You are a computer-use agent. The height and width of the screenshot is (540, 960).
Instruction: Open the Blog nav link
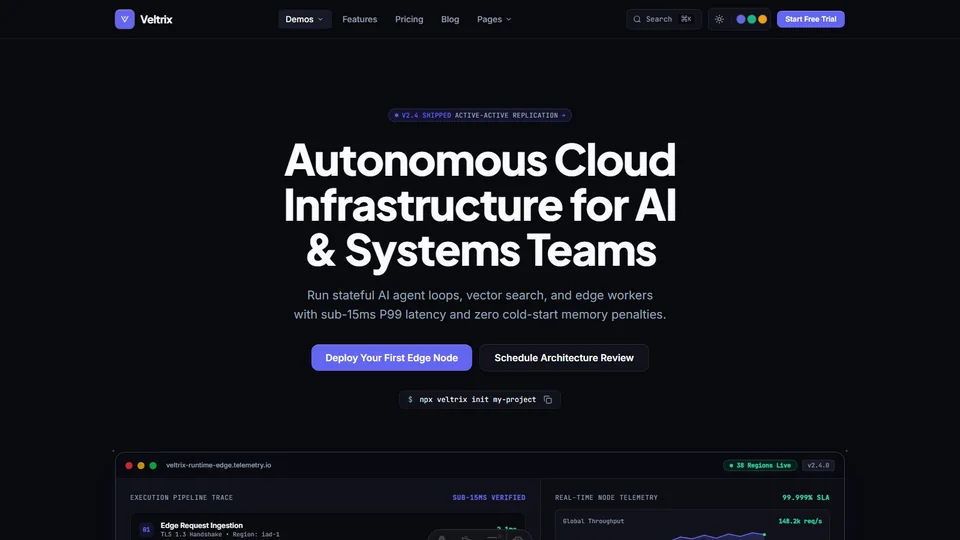(450, 19)
